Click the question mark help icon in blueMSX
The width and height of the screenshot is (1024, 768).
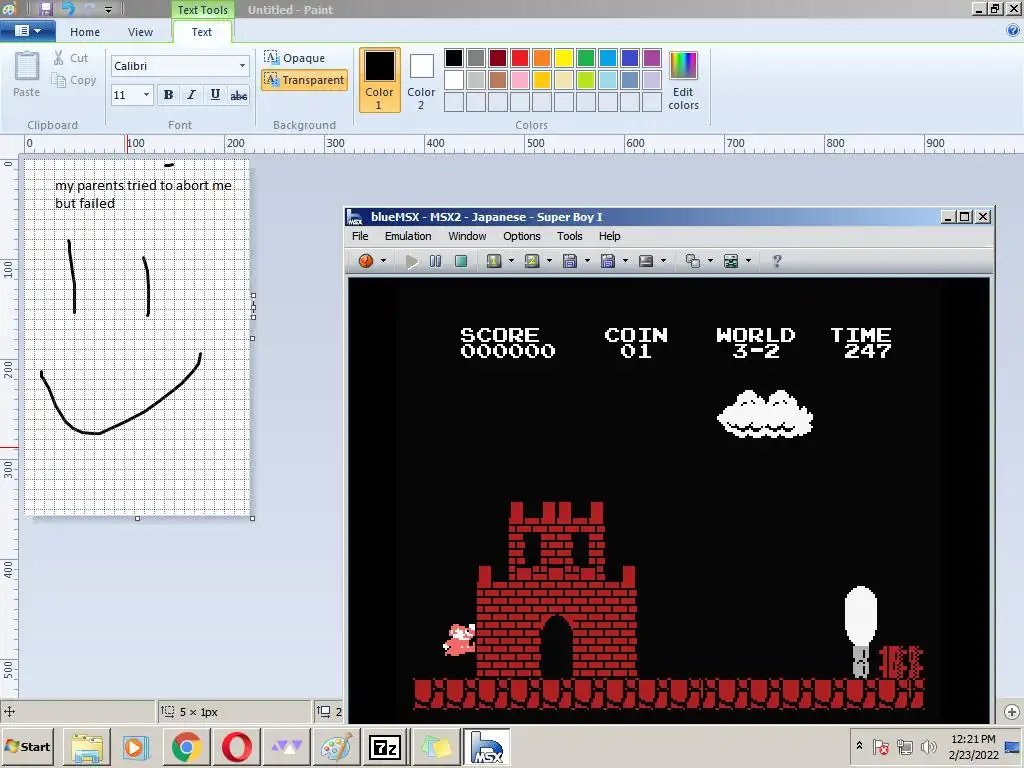click(x=776, y=261)
